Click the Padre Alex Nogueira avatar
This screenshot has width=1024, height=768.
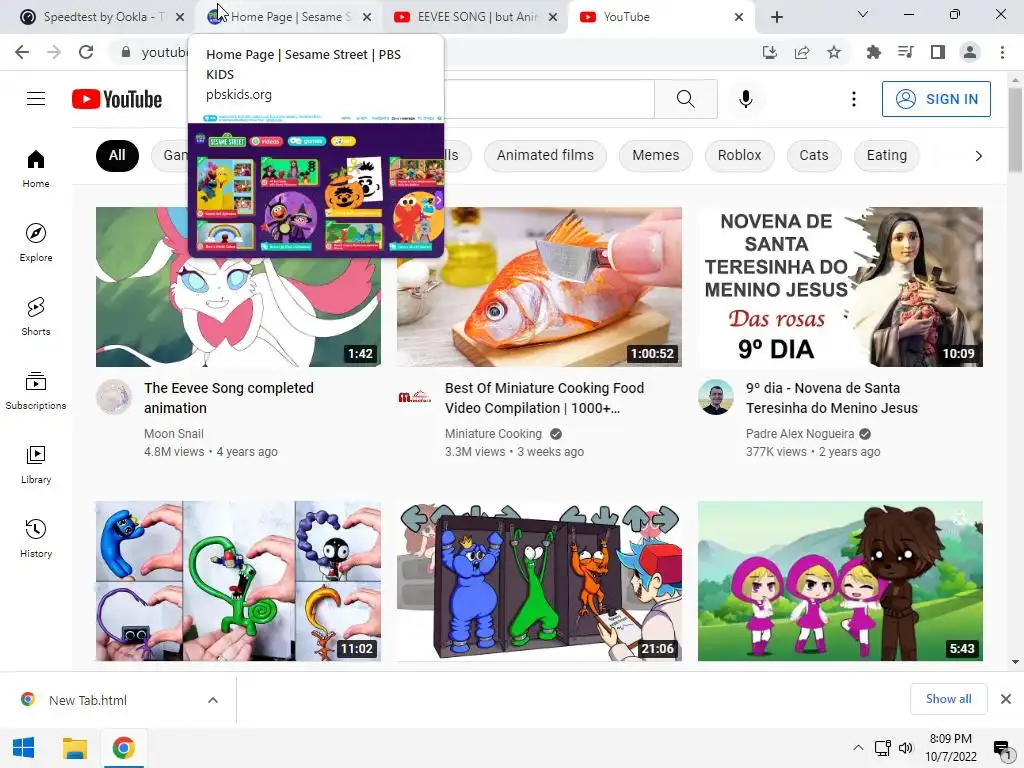(716, 397)
